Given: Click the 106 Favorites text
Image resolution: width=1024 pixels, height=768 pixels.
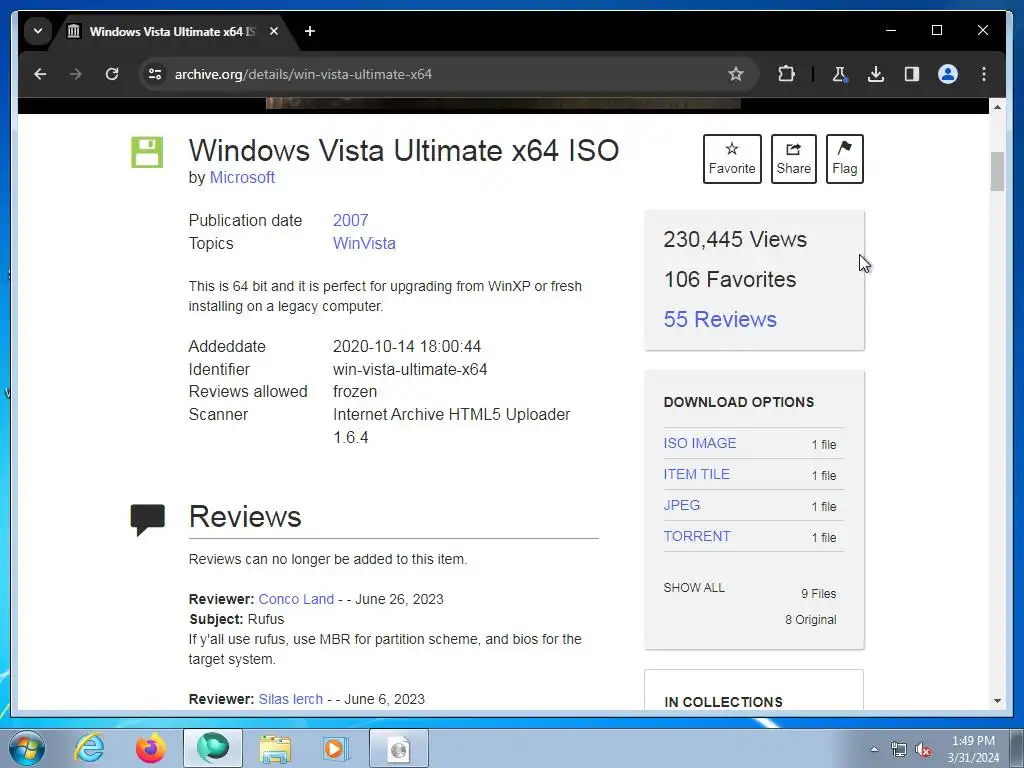Looking at the screenshot, I should [730, 280].
